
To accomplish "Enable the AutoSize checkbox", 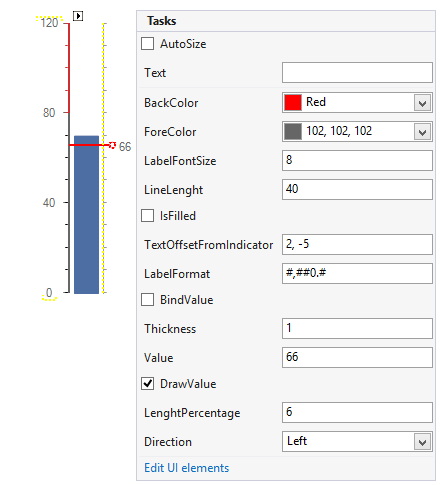I will [147, 44].
